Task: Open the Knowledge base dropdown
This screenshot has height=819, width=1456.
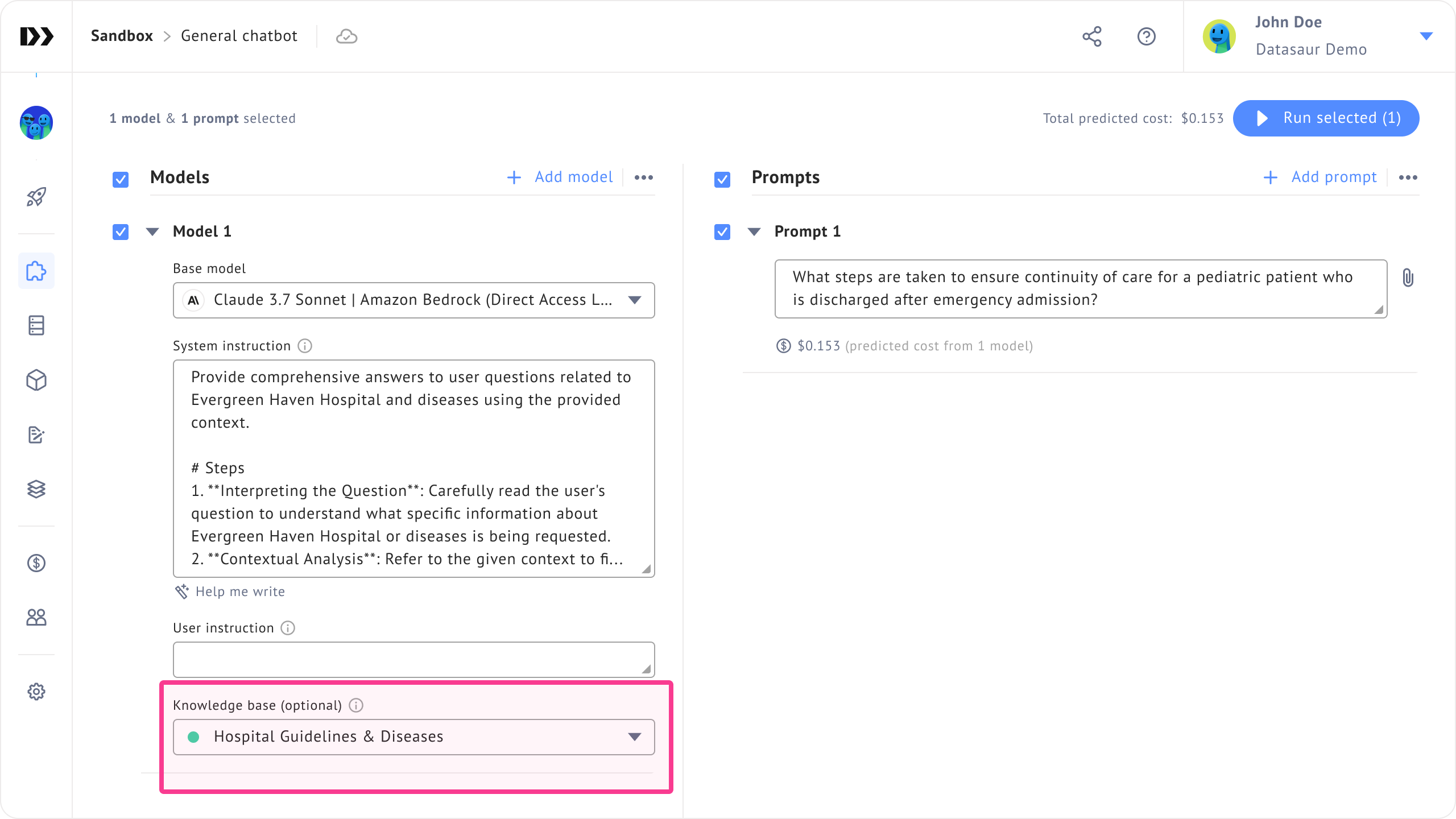Action: 413,737
